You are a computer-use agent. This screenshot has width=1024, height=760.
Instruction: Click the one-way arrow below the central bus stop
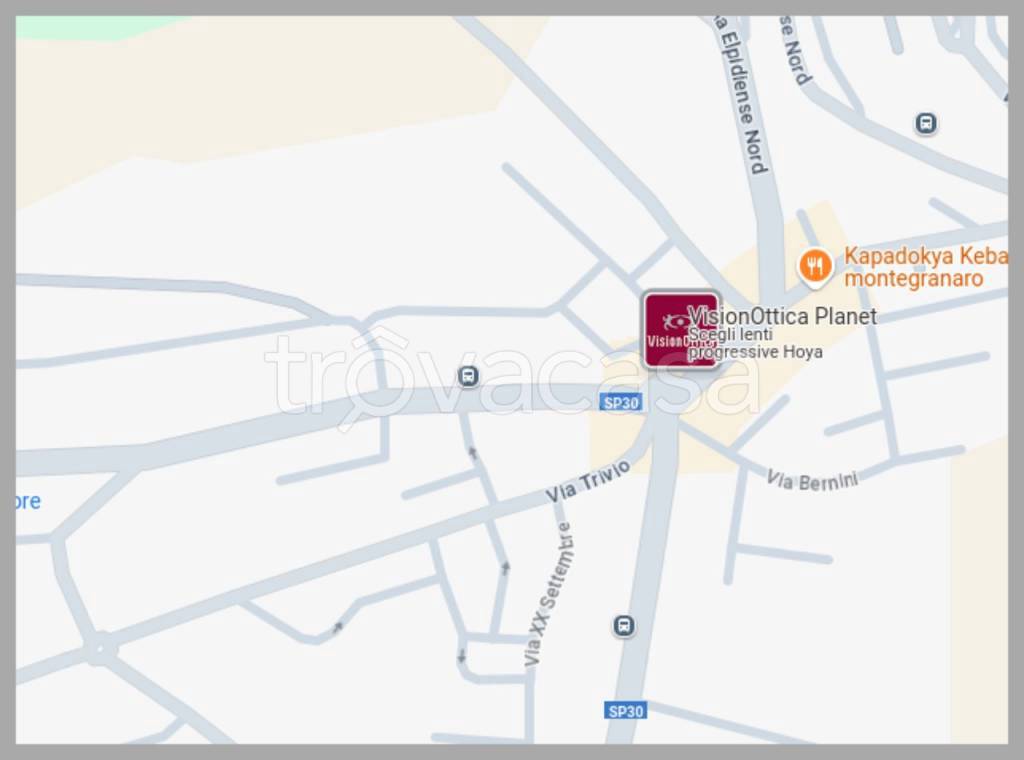point(473,452)
